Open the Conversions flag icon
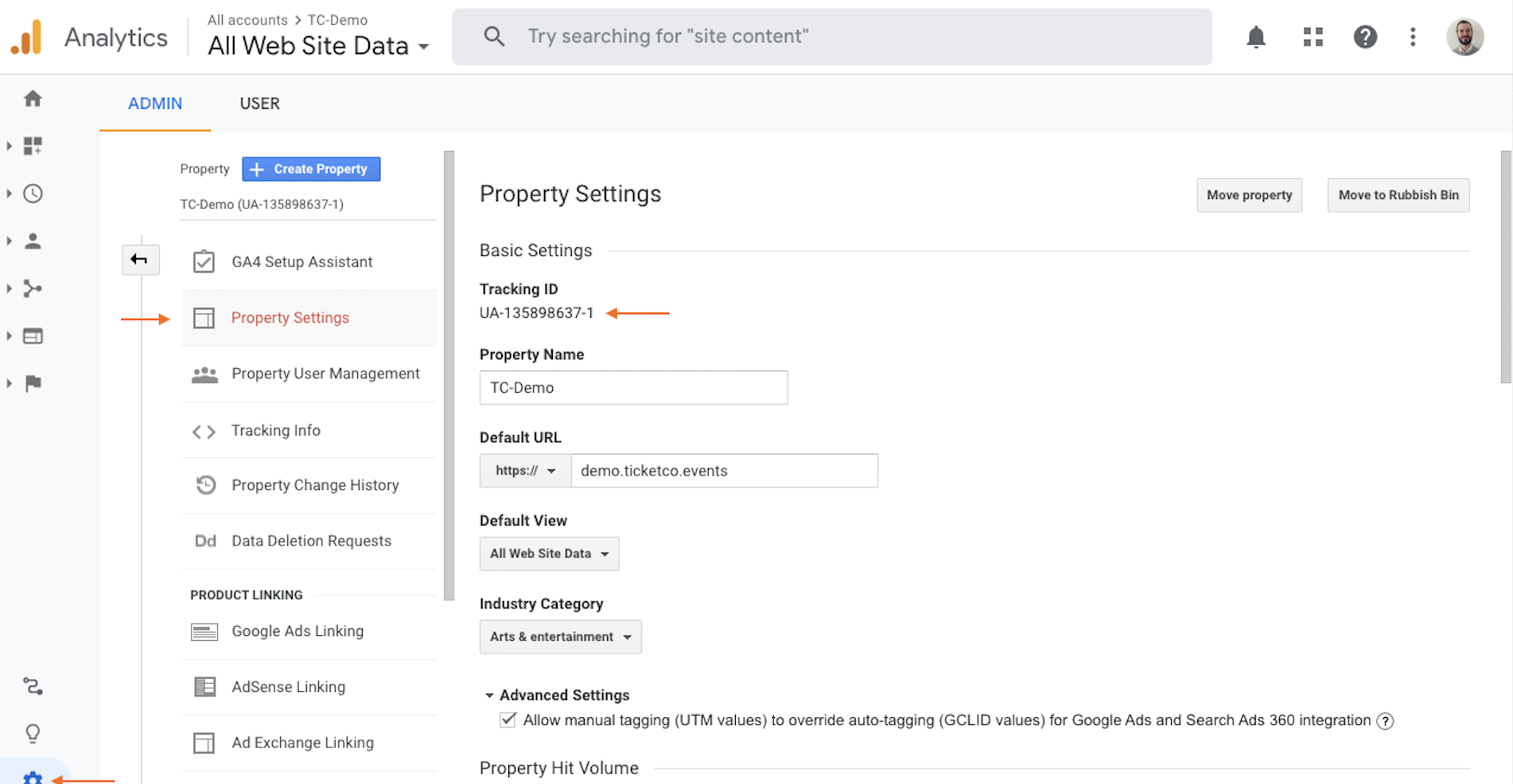The image size is (1513, 784). click(33, 383)
